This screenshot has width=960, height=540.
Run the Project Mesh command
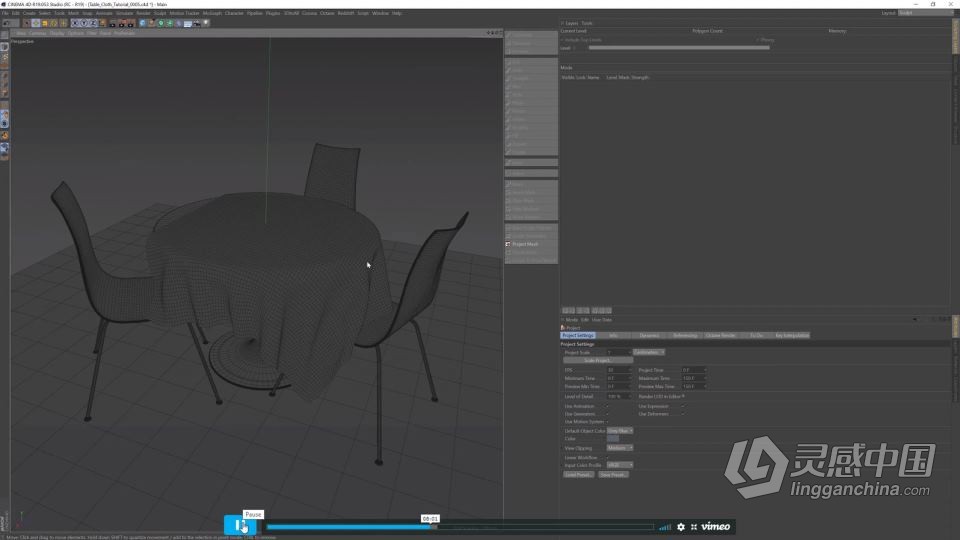click(531, 244)
